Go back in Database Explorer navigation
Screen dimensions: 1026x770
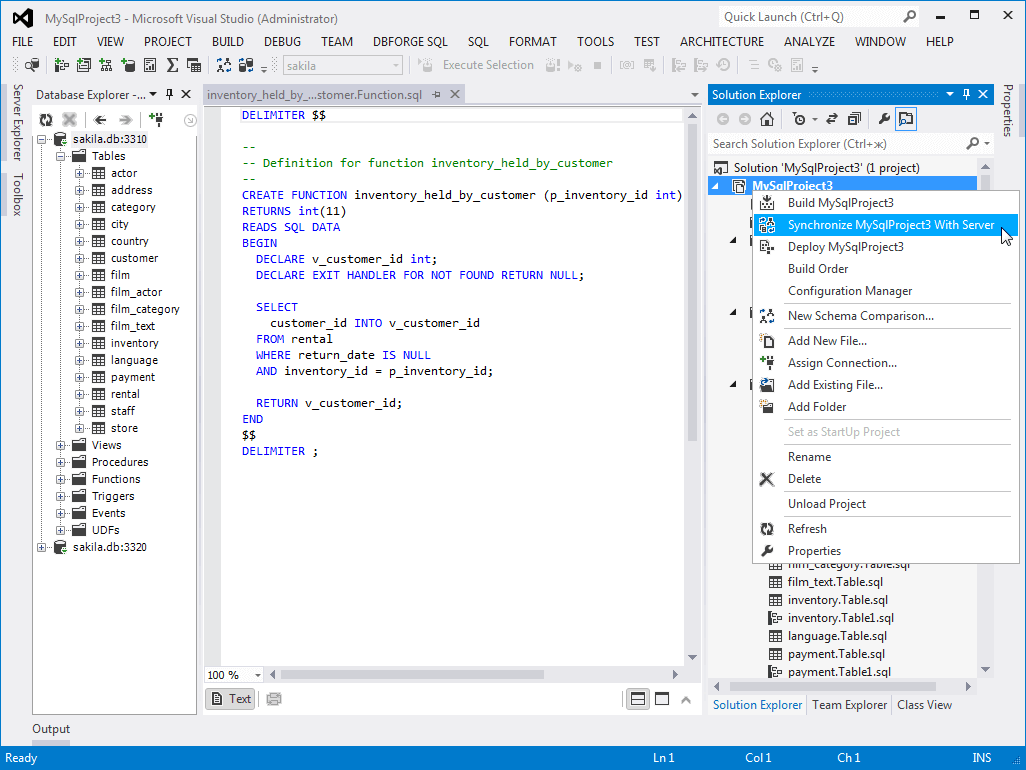pyautogui.click(x=100, y=120)
